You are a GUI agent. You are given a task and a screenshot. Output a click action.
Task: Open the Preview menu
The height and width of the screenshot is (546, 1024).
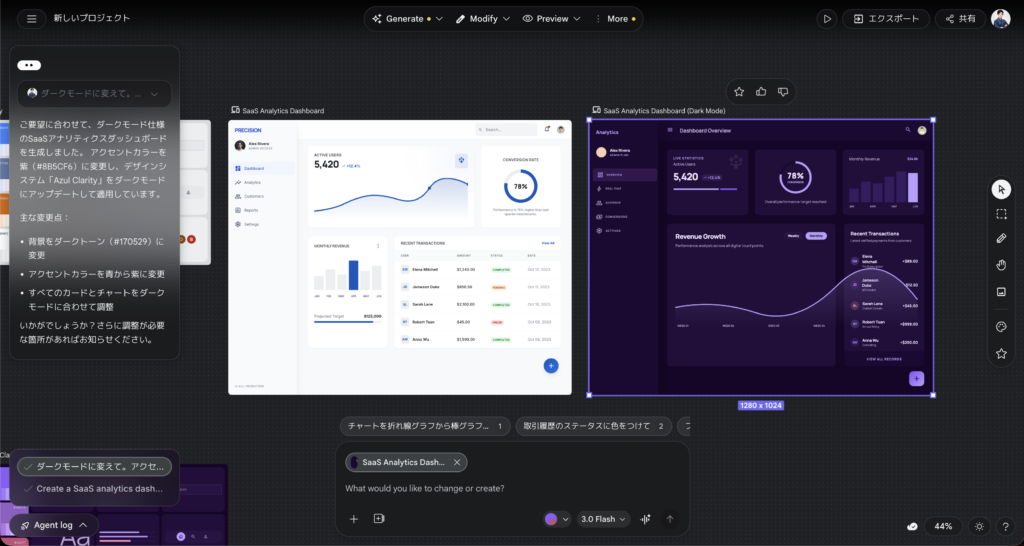(552, 18)
